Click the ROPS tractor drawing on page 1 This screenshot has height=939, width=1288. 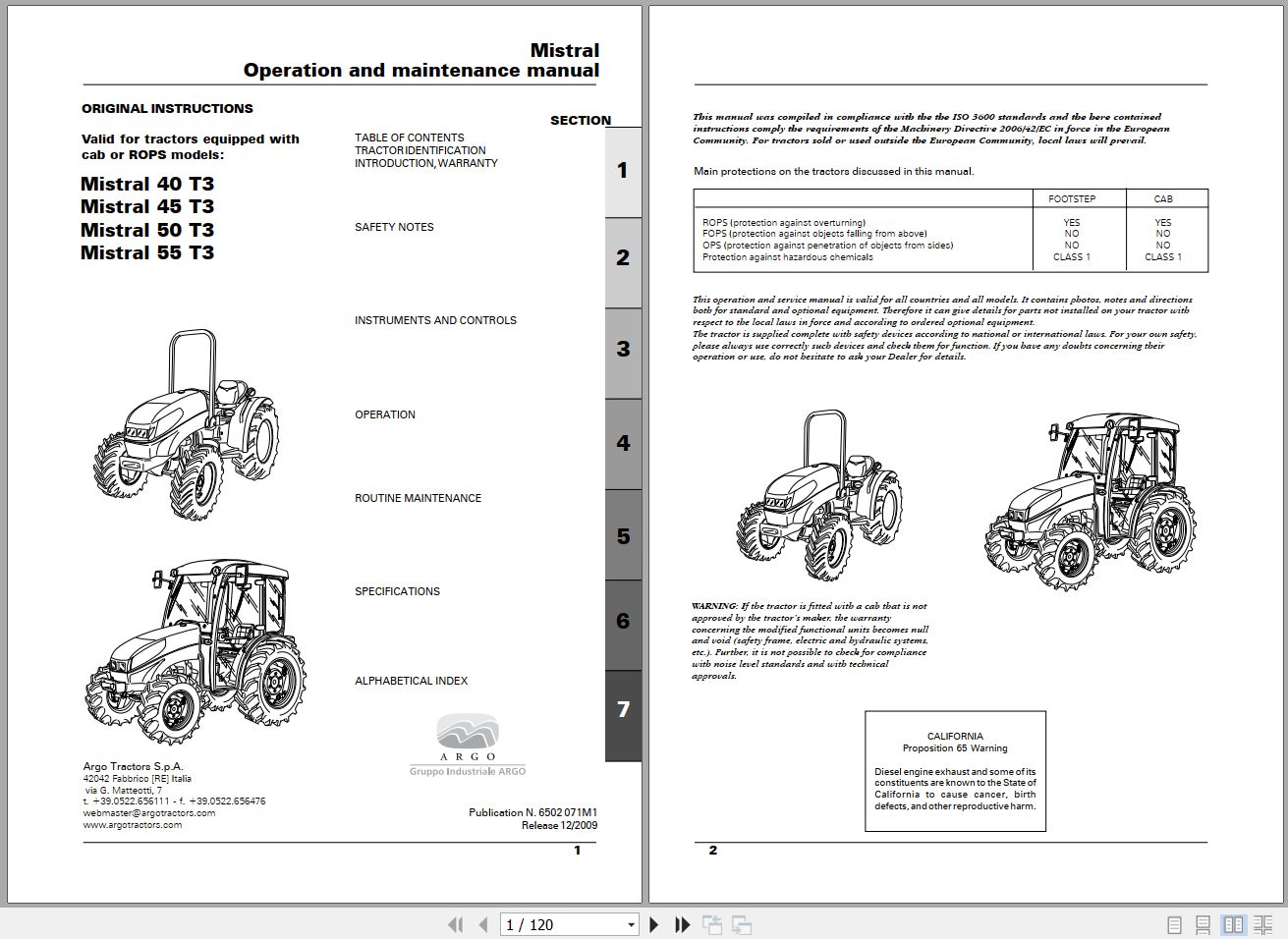point(187,424)
